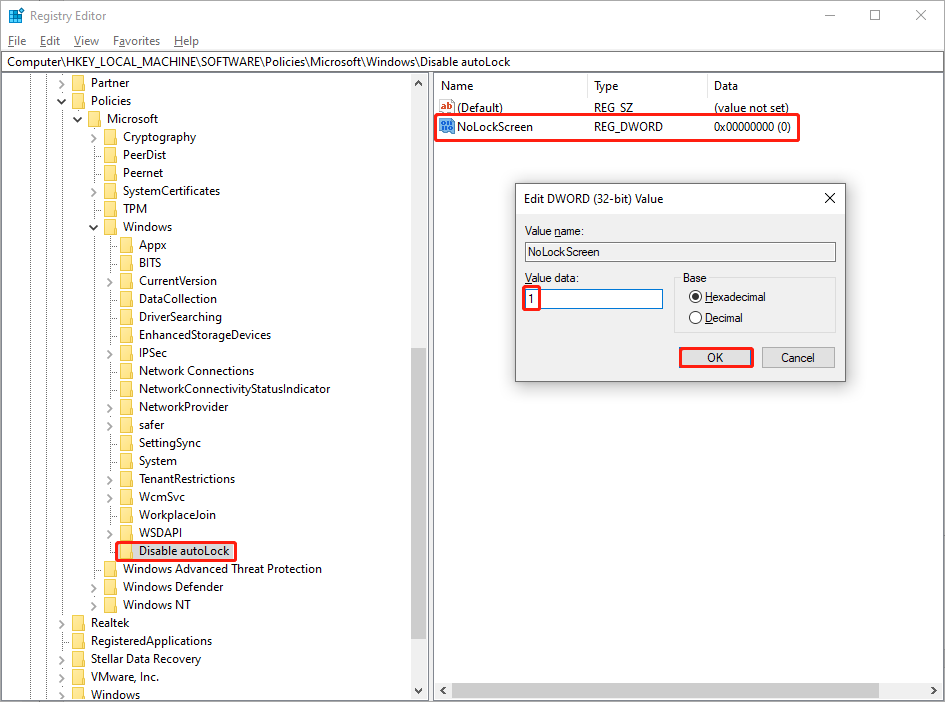Collapse the Policies tree node
The width and height of the screenshot is (945, 702).
click(61, 101)
